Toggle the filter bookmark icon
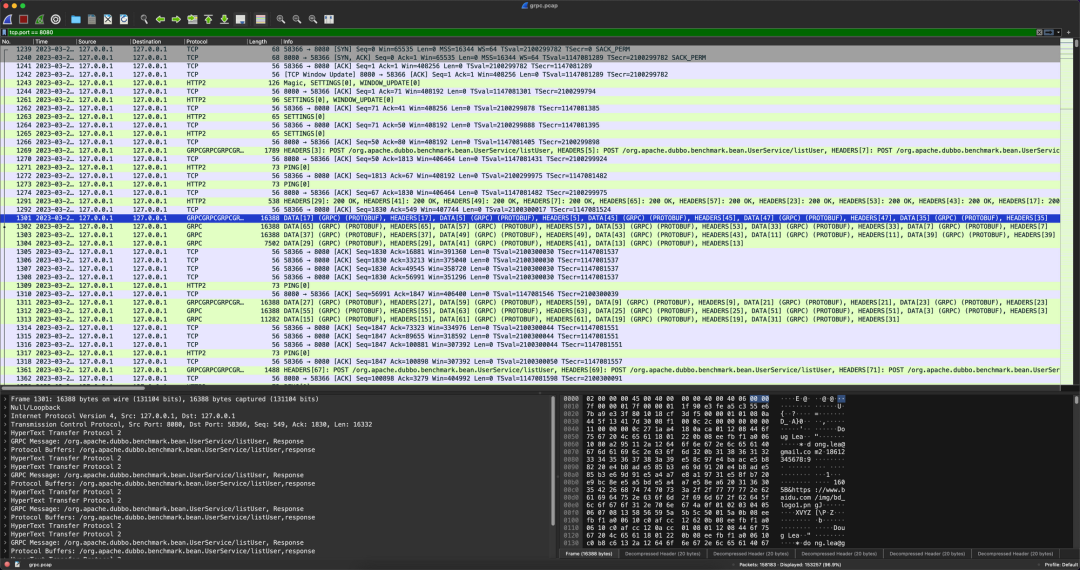The image size is (1080, 570). 5,32
